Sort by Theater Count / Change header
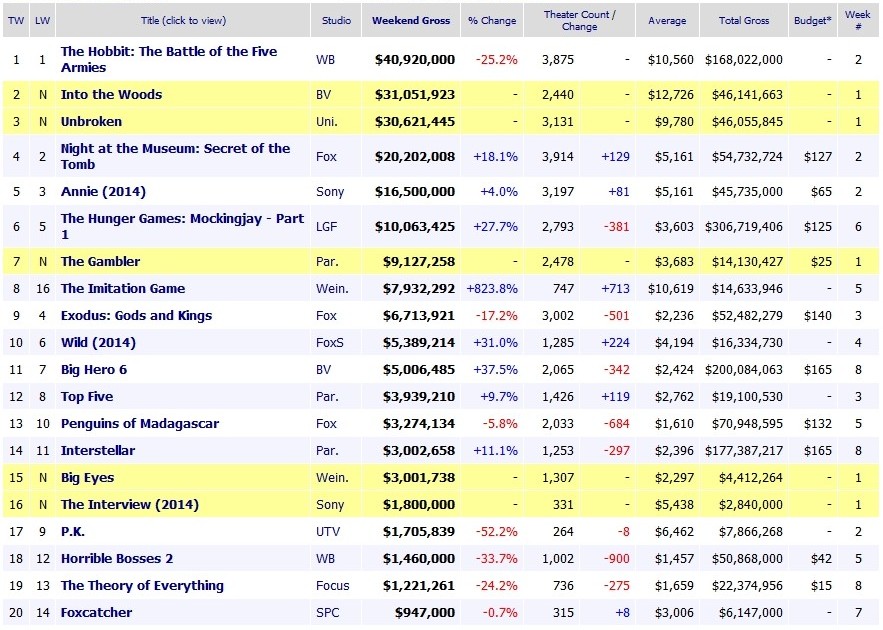The height and width of the screenshot is (630, 883). click(x=579, y=21)
